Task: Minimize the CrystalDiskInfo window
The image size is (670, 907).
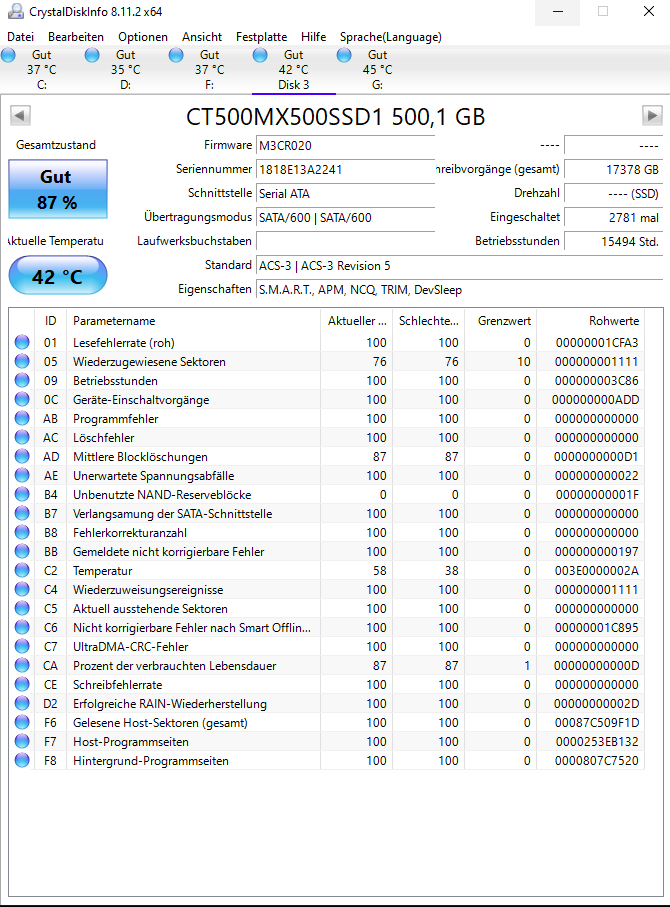Action: (558, 12)
